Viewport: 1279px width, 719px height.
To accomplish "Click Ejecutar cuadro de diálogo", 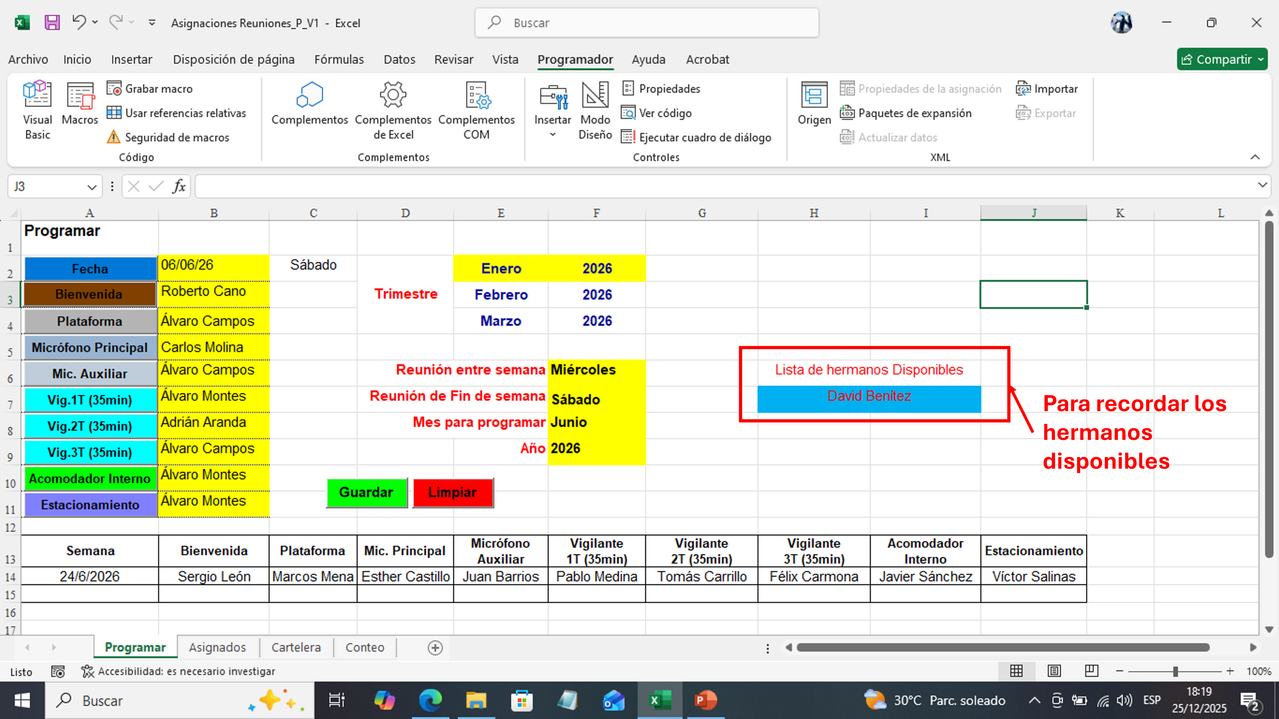I will 696,137.
